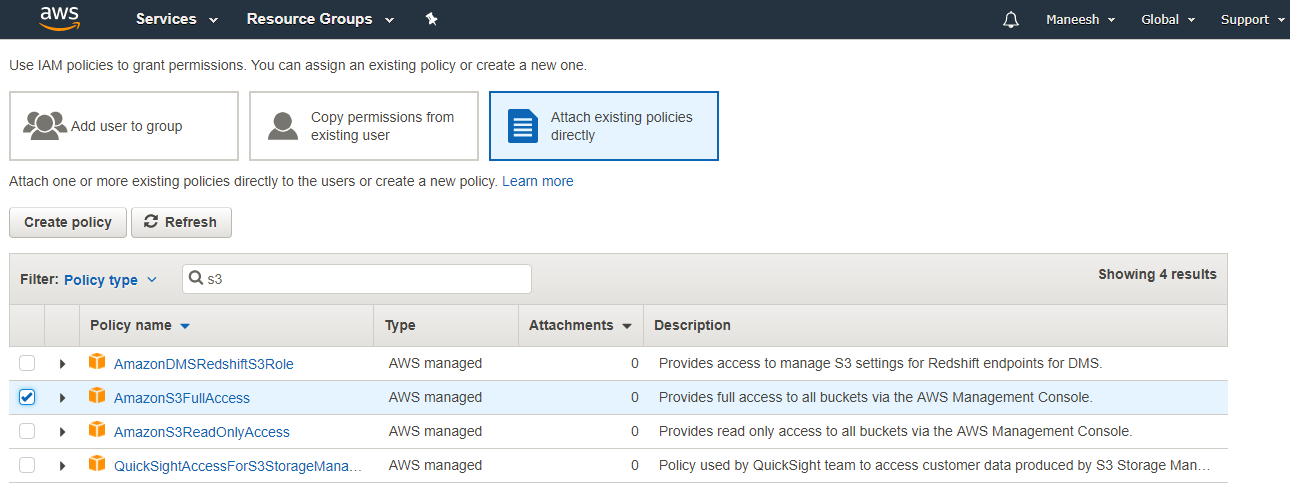This screenshot has width=1290, height=493.
Task: Click the Refresh button
Action: point(181,222)
